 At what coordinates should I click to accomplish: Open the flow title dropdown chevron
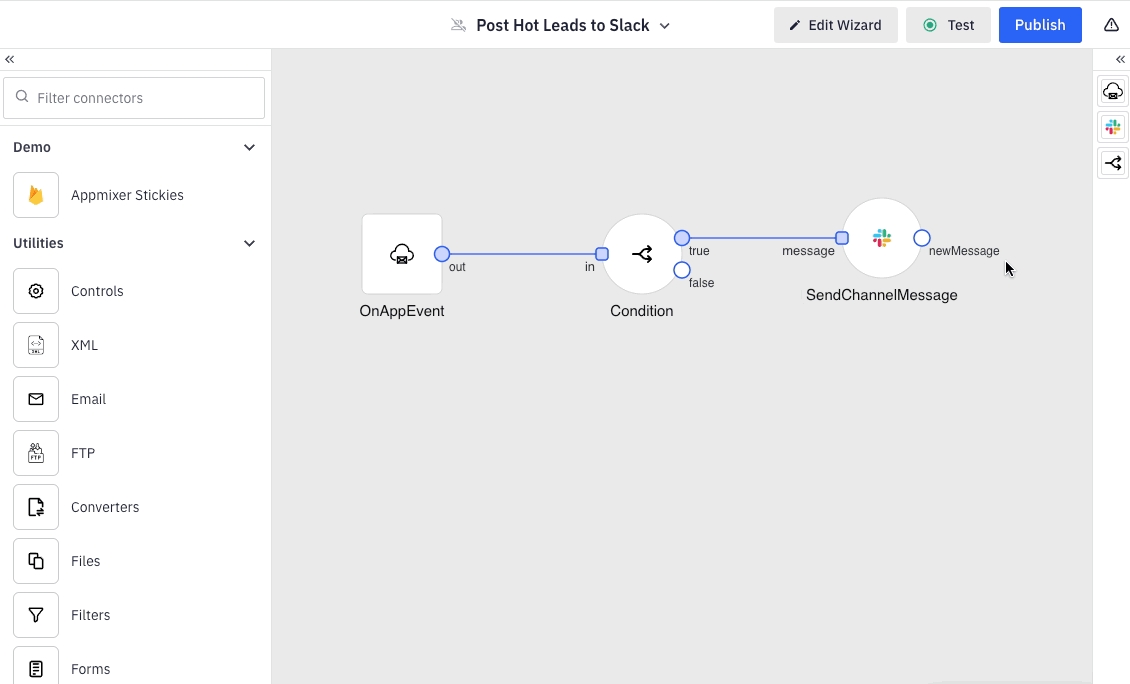tap(665, 26)
